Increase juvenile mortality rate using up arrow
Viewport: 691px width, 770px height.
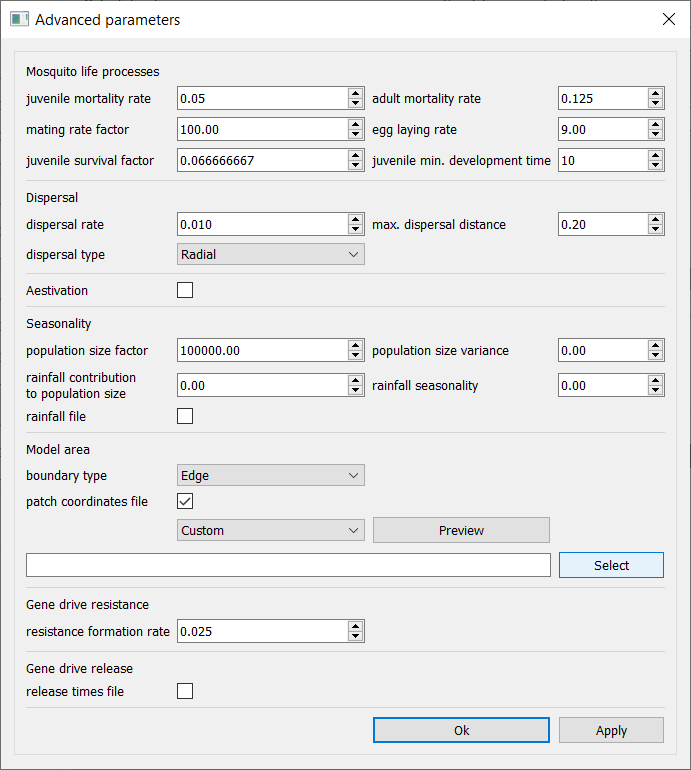(356, 93)
